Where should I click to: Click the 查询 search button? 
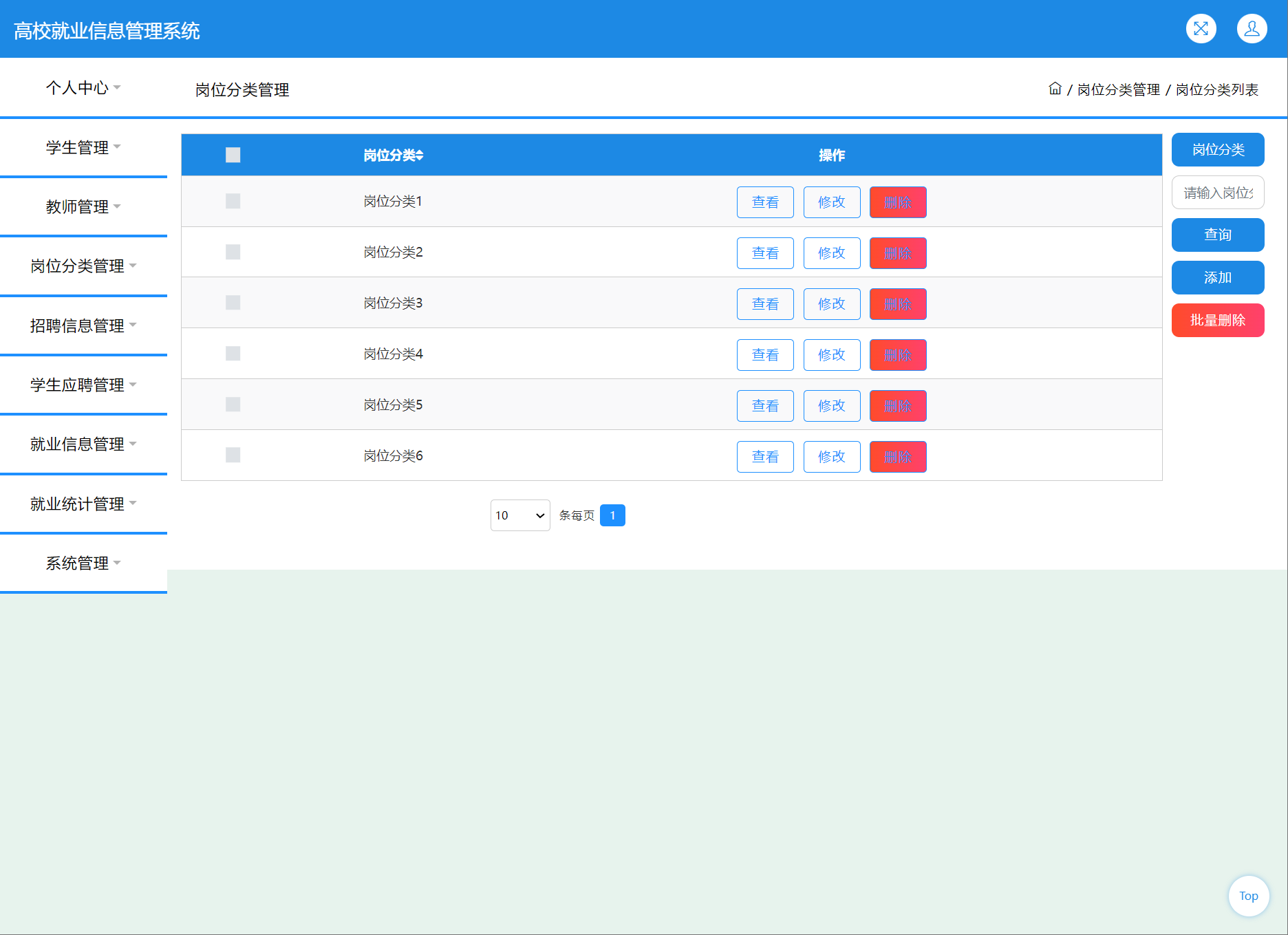[x=1218, y=235]
